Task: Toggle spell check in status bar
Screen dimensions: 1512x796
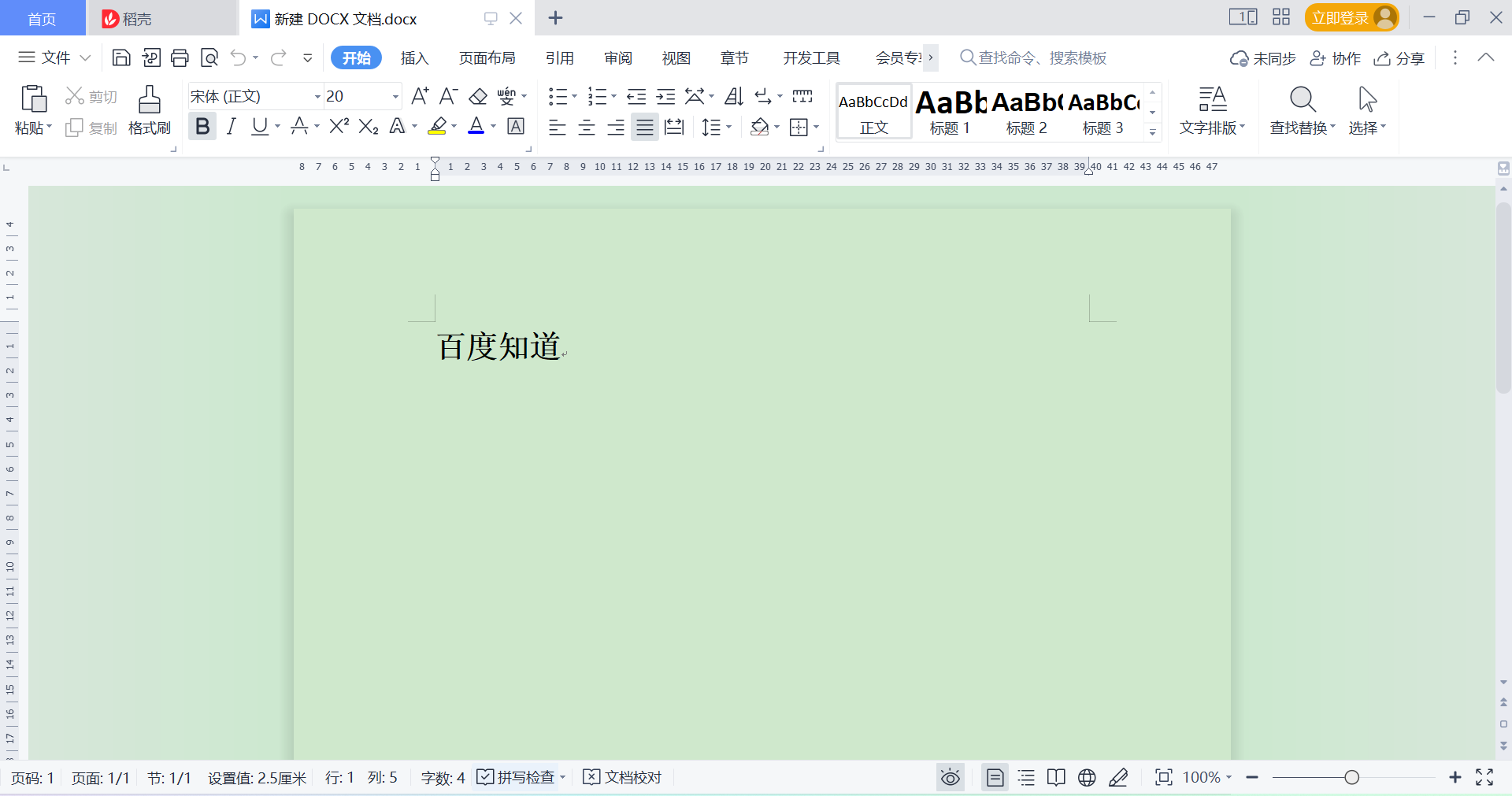Action: tap(515, 778)
